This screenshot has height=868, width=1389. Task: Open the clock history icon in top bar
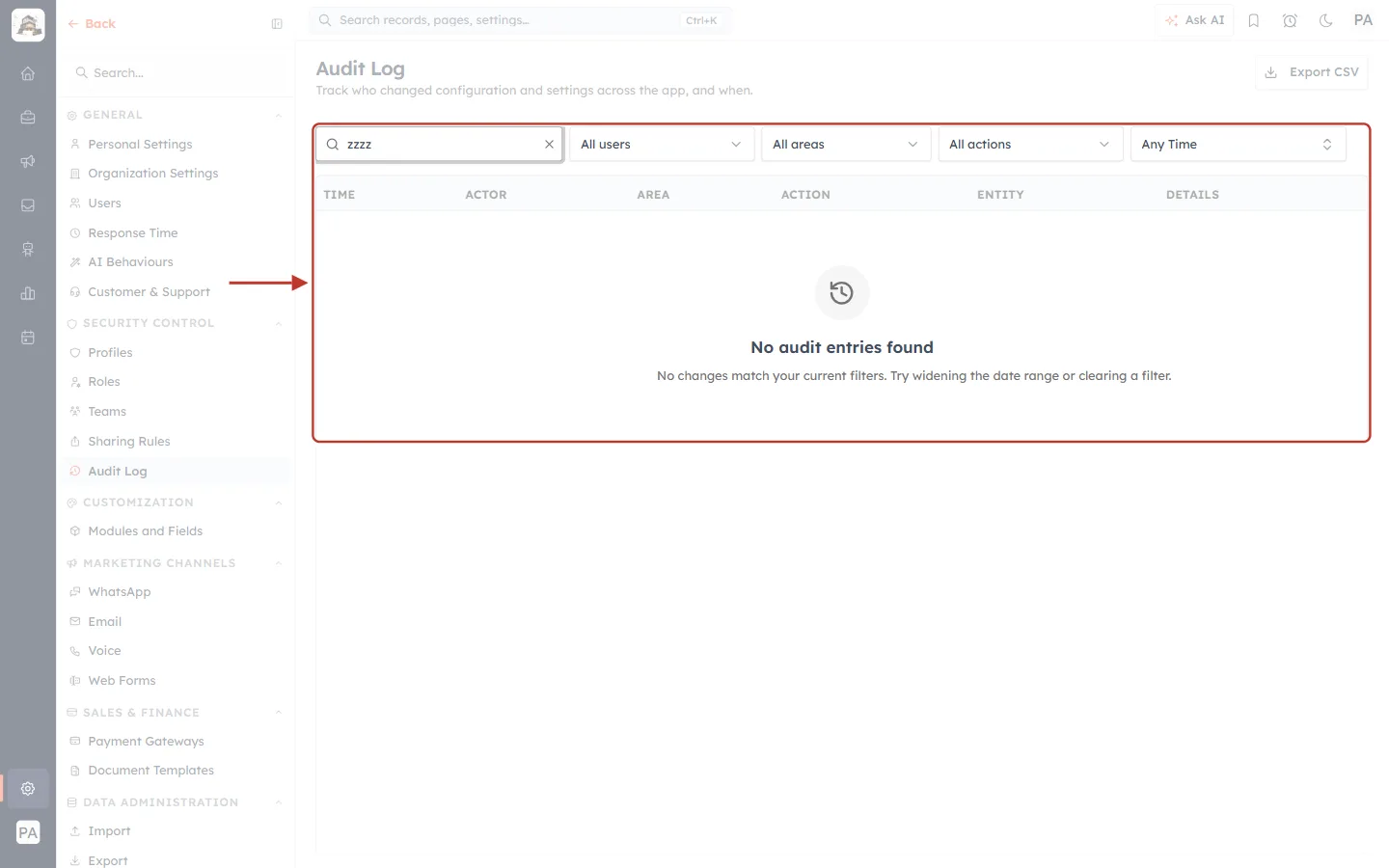(x=1290, y=20)
